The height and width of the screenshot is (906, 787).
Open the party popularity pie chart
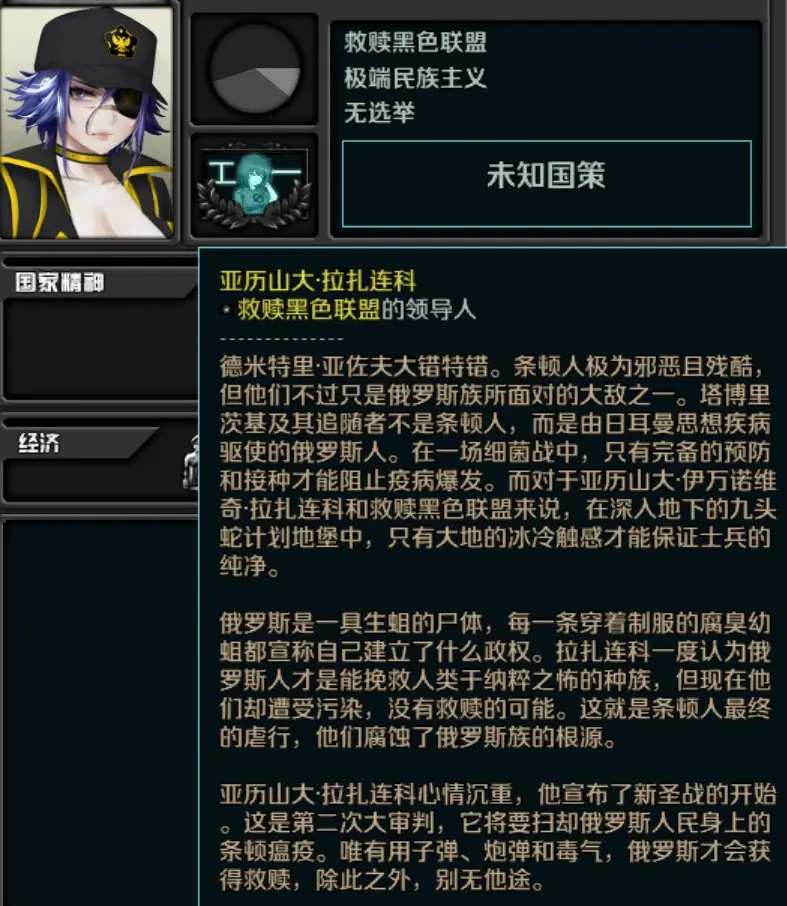pyautogui.click(x=255, y=69)
